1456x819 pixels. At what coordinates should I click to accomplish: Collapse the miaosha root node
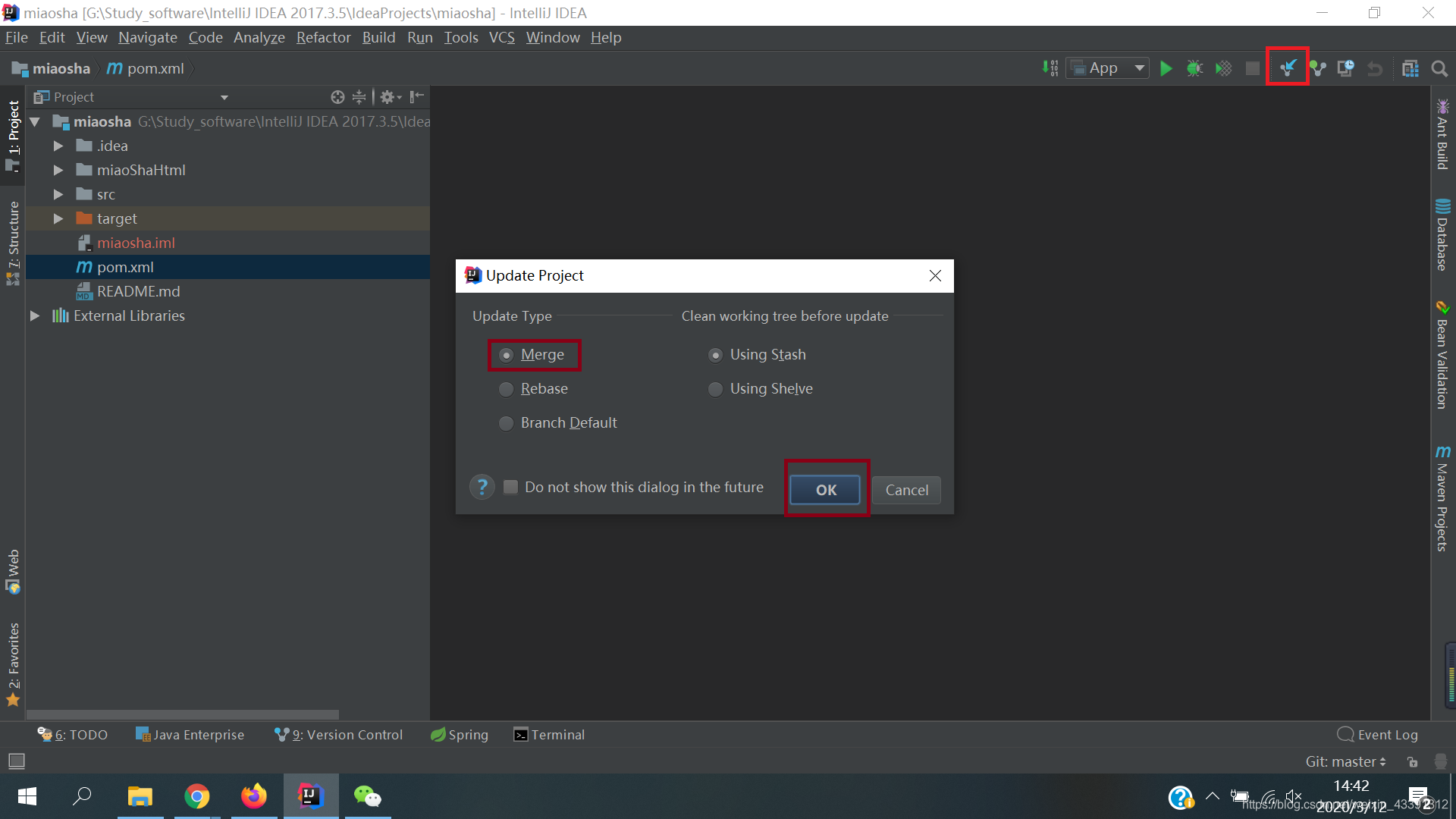[35, 121]
